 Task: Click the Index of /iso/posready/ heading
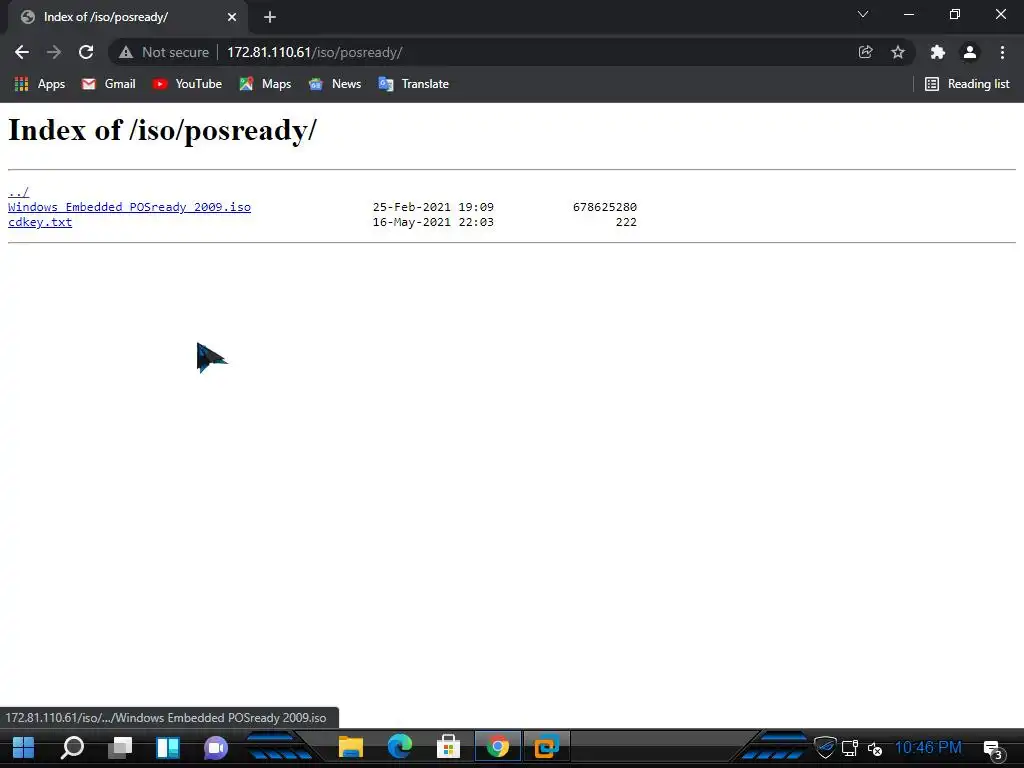click(162, 130)
